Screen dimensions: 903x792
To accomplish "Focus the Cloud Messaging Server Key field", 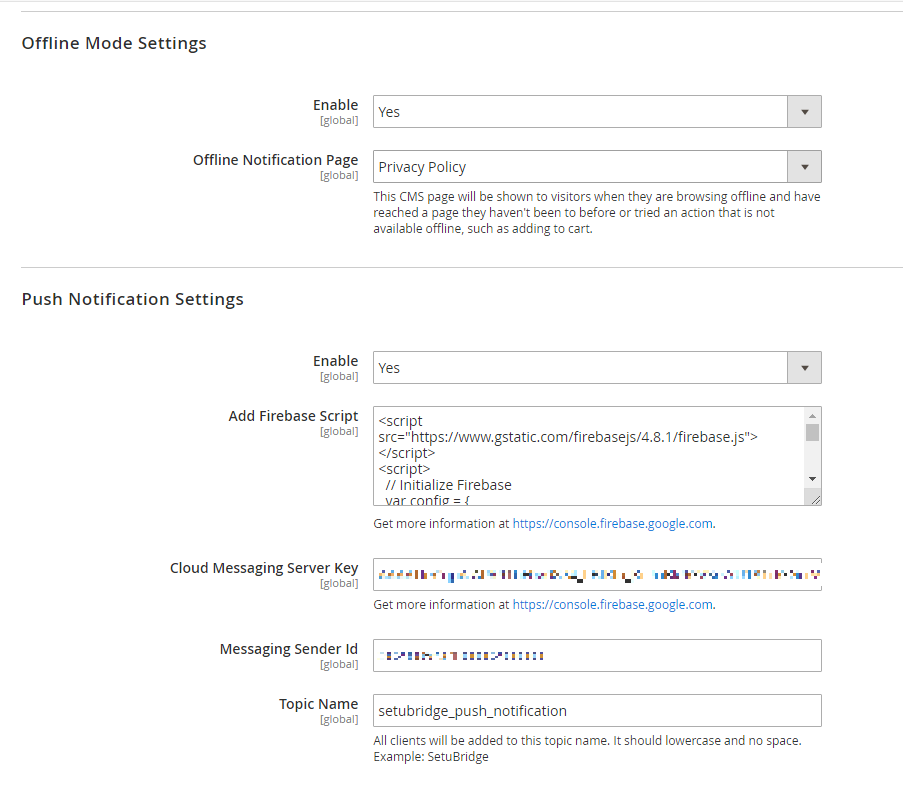I will click(x=597, y=575).
